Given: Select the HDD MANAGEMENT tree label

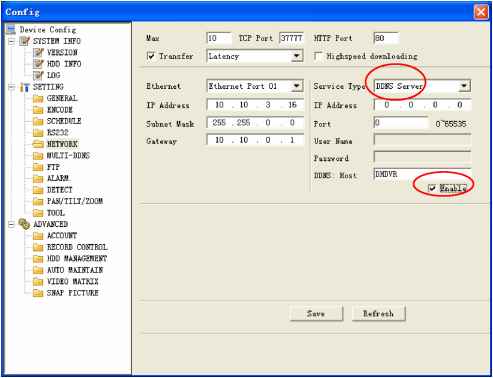Looking at the screenshot, I should [77, 259].
